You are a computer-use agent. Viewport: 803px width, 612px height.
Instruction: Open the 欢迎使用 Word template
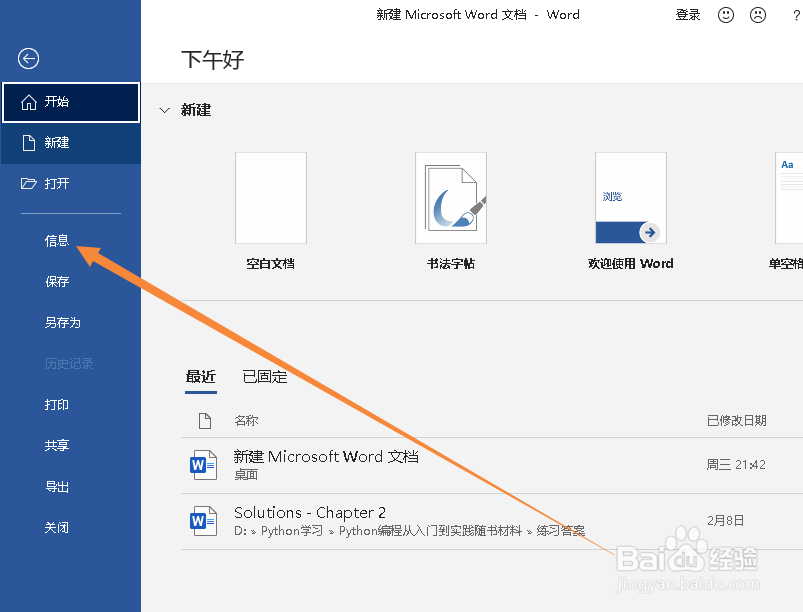[x=631, y=198]
